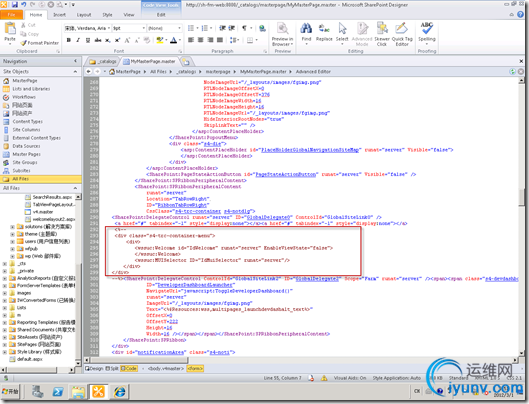Select Site Groups in Site Objects
Screen dimensions: 529x404
coord(25,162)
